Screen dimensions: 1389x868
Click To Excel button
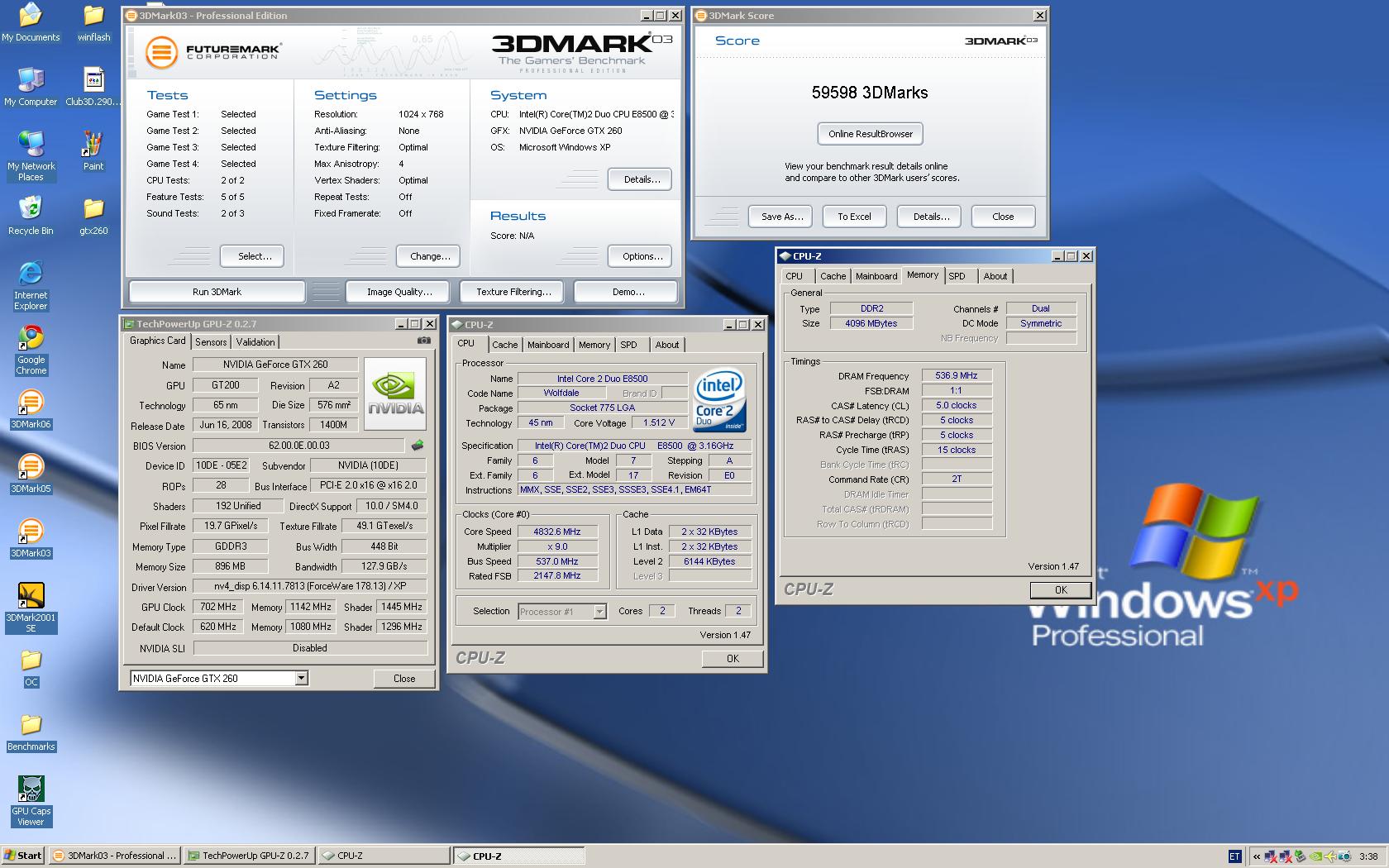pos(854,217)
